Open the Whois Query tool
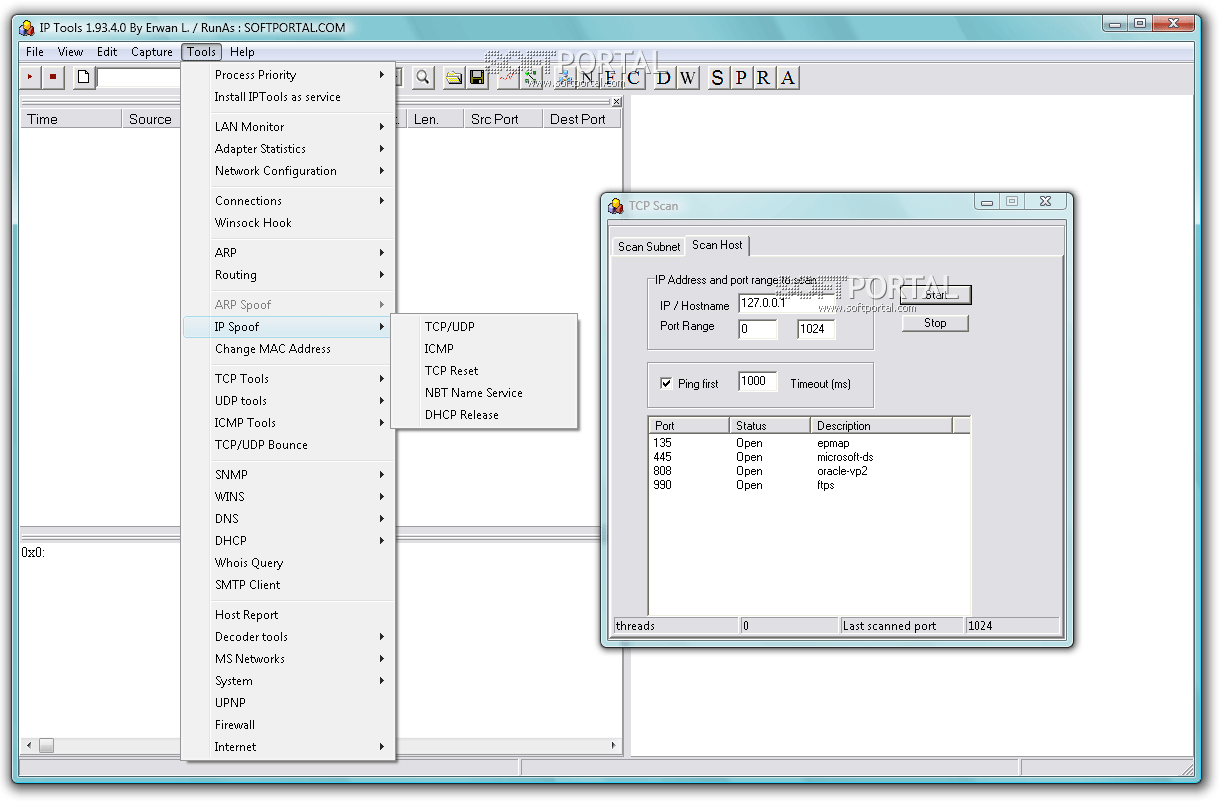Viewport: 1220px width, 805px height. 289,563
